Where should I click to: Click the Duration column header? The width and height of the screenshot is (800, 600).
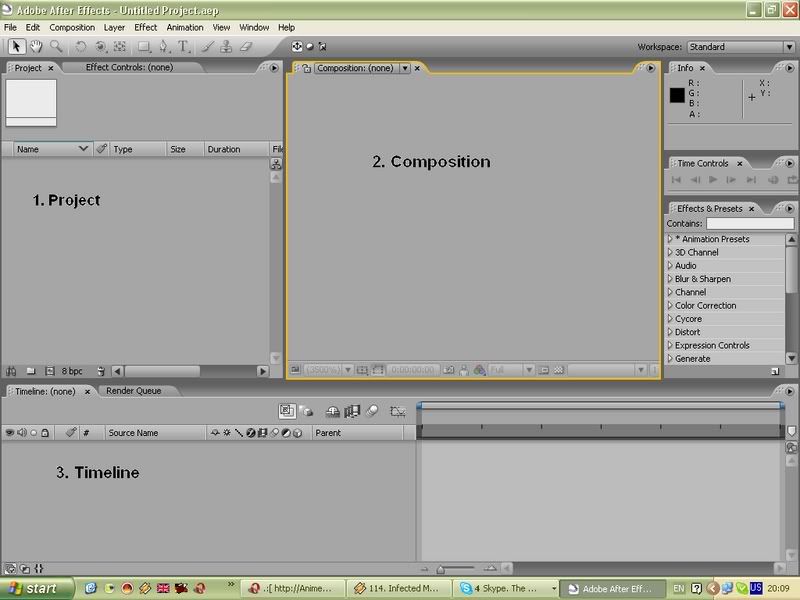pyautogui.click(x=235, y=149)
